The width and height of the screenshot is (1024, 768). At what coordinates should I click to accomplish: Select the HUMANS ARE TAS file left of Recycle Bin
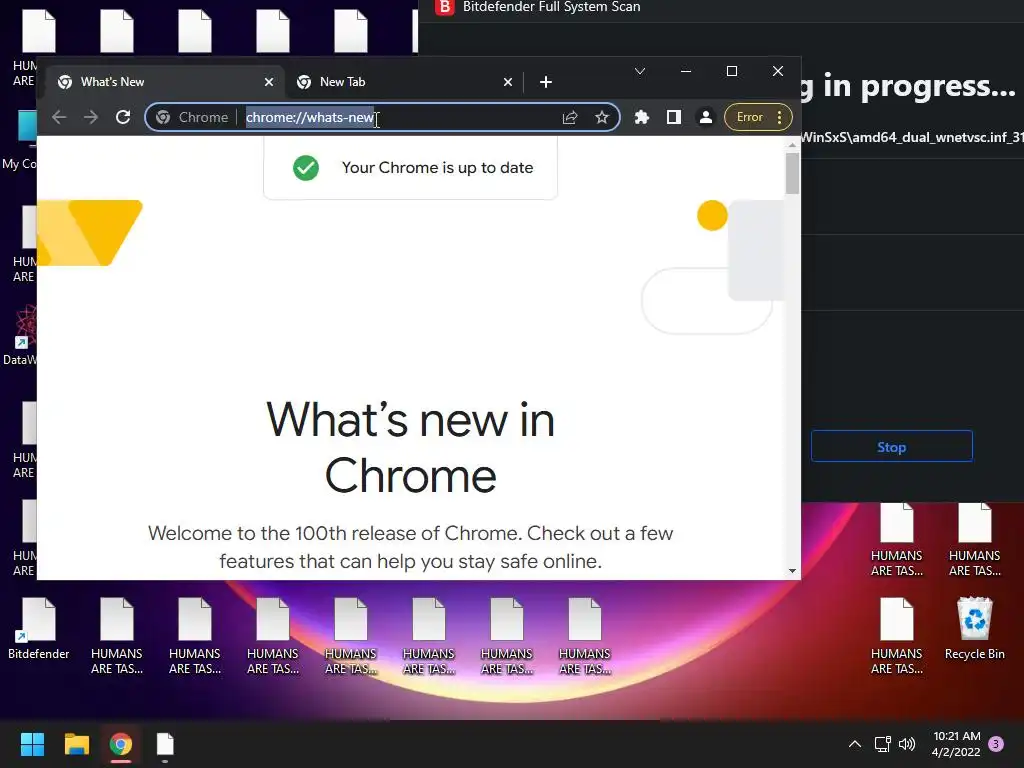(897, 636)
